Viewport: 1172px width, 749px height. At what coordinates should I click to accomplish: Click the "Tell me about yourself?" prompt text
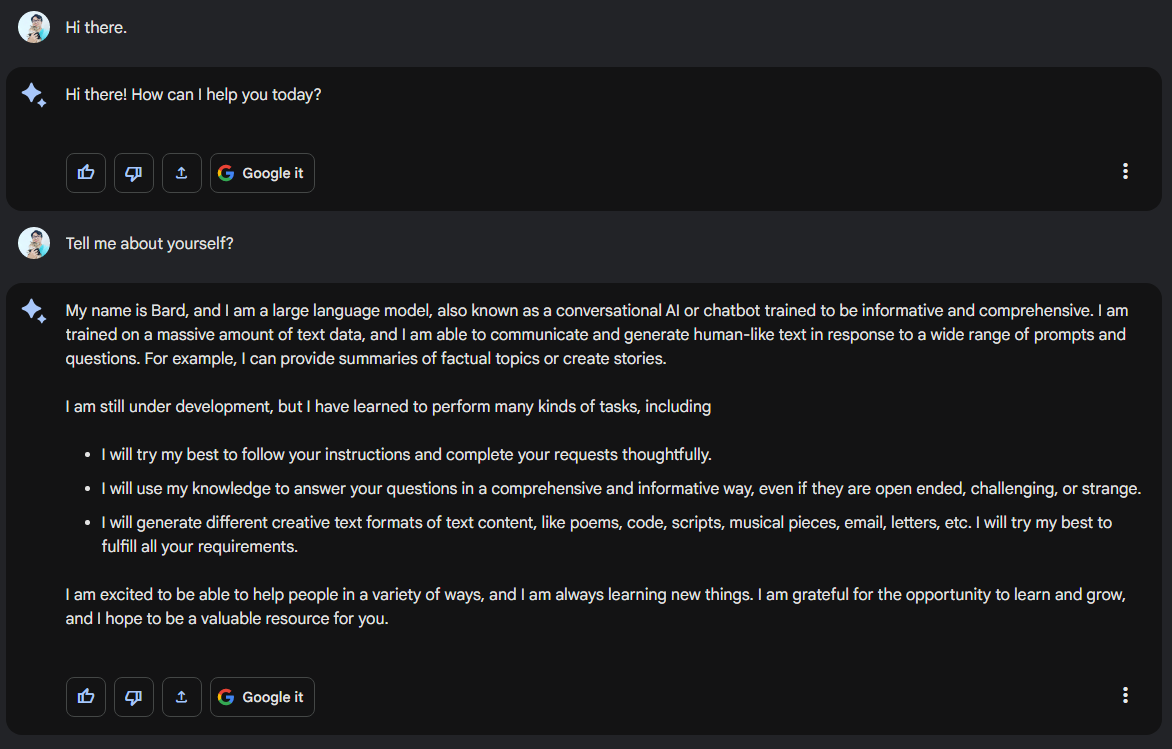point(149,243)
